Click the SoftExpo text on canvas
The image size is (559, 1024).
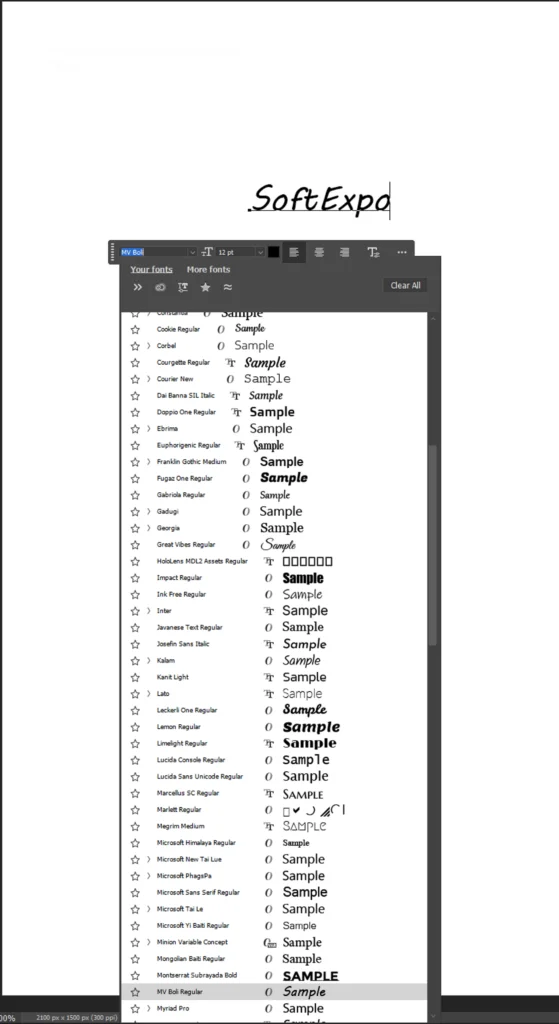(321, 198)
